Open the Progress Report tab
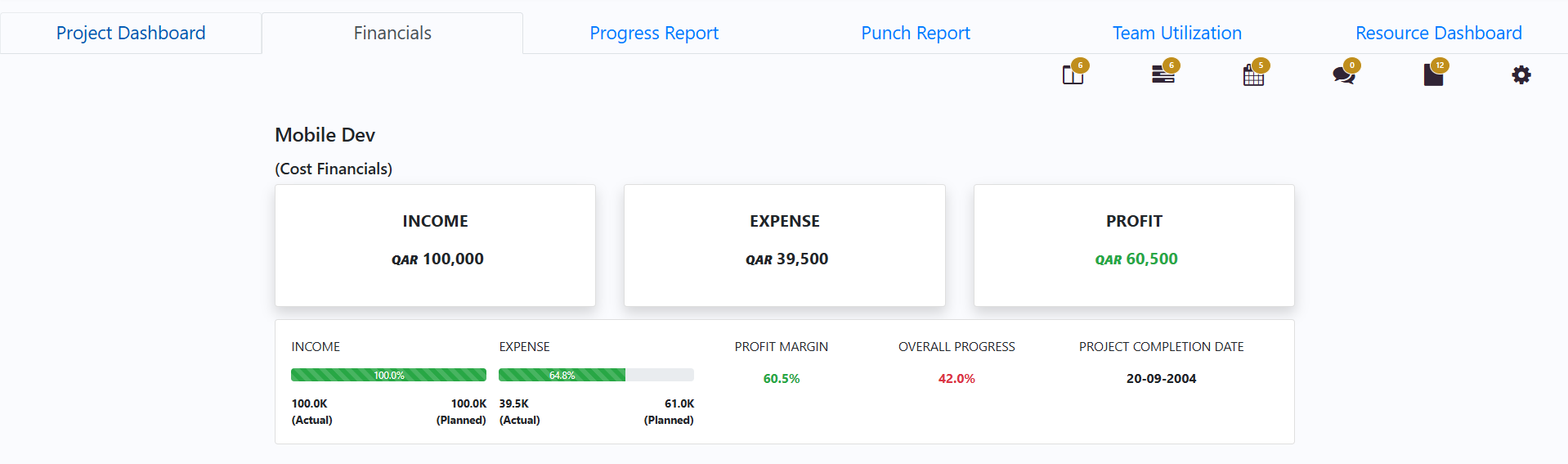Screen dimensions: 1568x464 (x=654, y=34)
